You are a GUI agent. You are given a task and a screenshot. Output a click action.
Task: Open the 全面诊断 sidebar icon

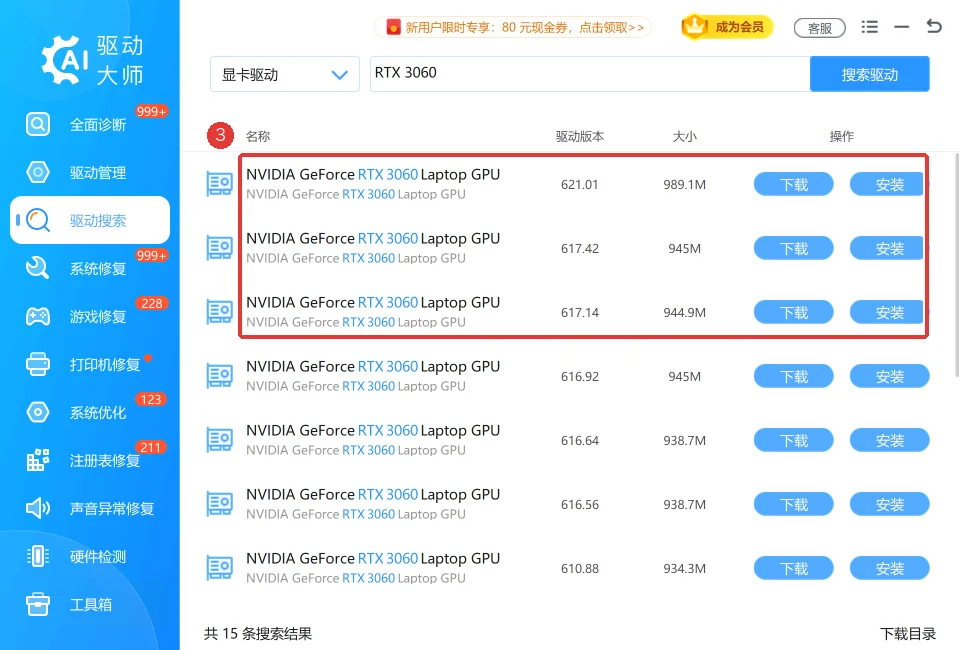click(x=38, y=124)
